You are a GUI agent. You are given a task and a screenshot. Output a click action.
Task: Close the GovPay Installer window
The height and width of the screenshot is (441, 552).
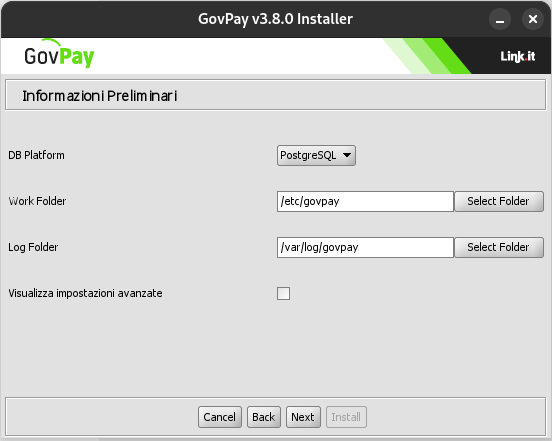(533, 19)
